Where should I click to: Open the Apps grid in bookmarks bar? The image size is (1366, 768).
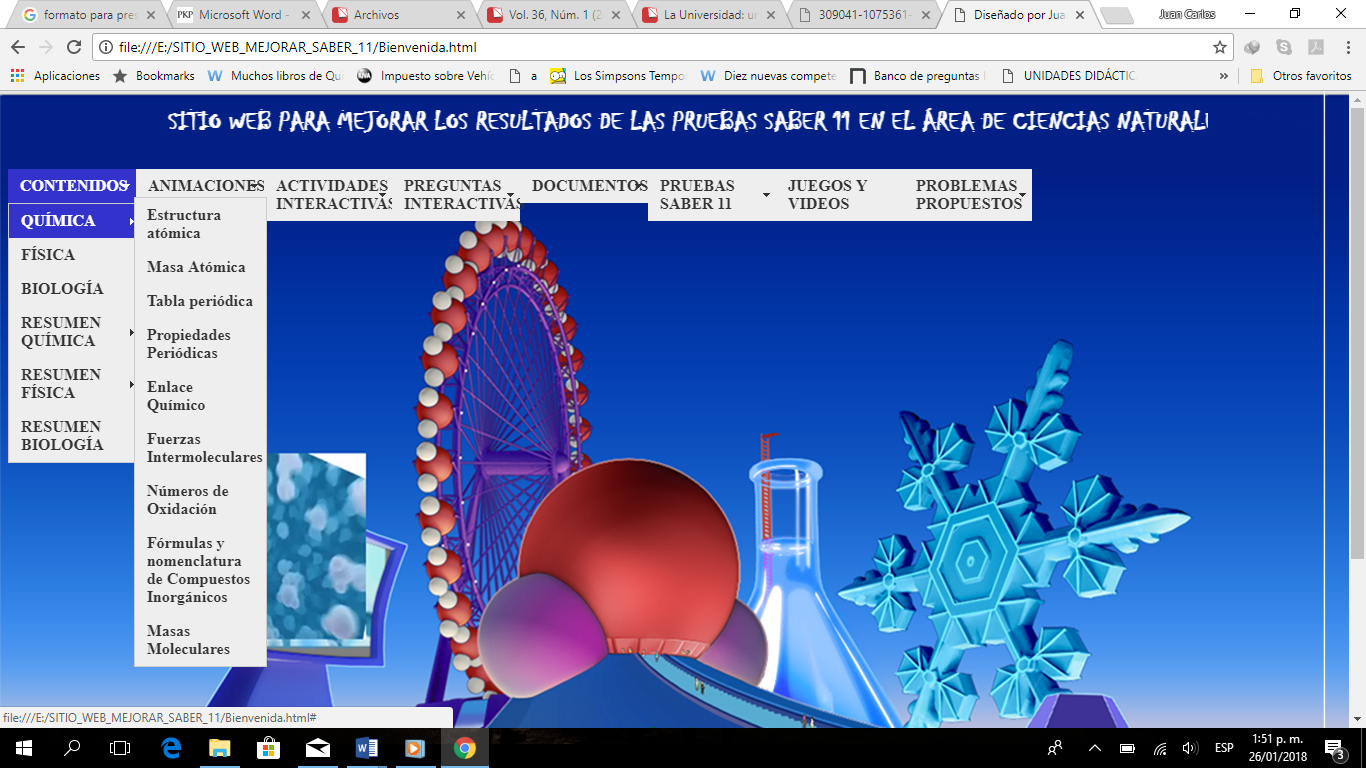click(x=17, y=76)
